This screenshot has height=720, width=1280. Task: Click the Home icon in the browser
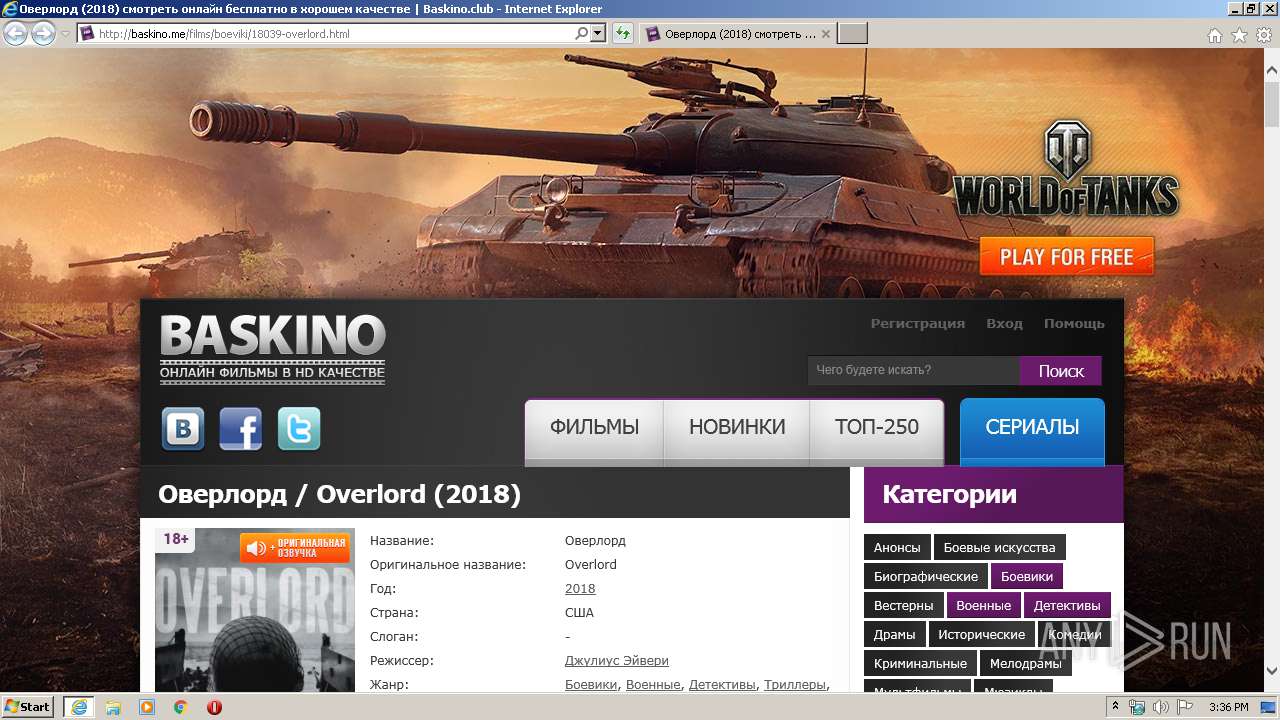tap(1214, 35)
